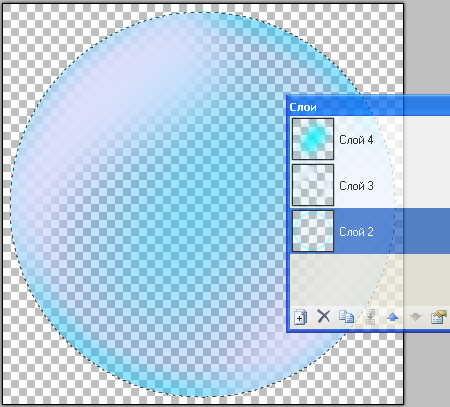Duplicate the current layer

point(346,316)
